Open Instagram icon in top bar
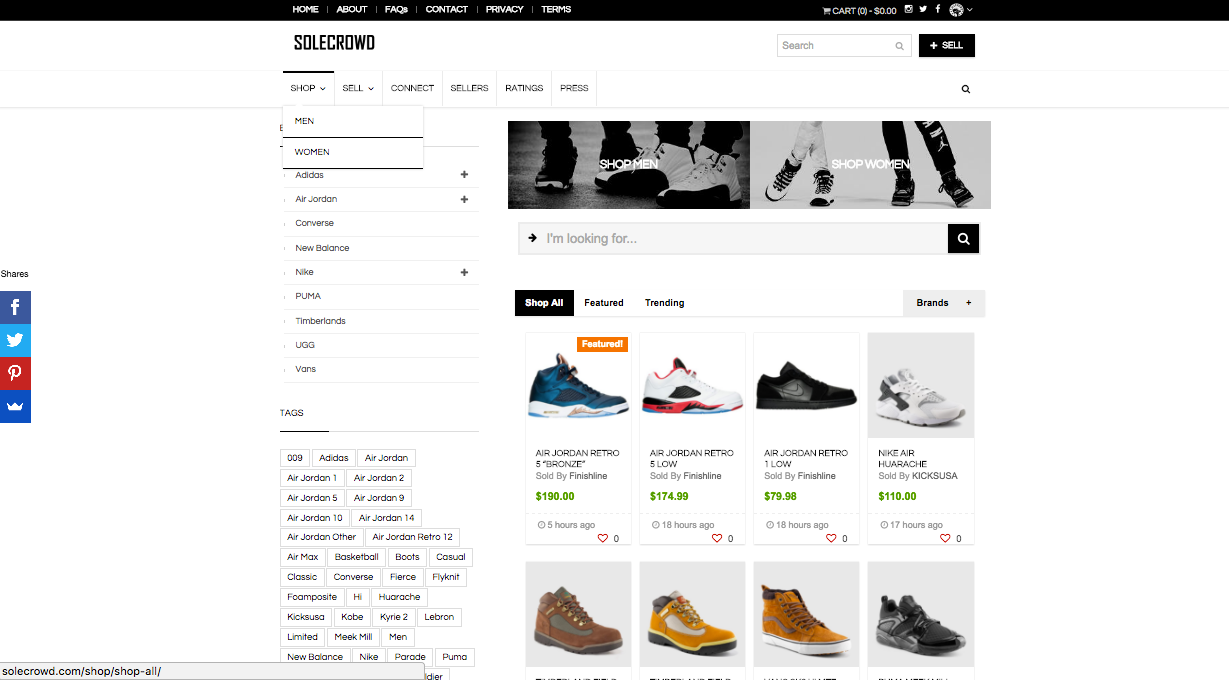The width and height of the screenshot is (1229, 680). (x=908, y=9)
